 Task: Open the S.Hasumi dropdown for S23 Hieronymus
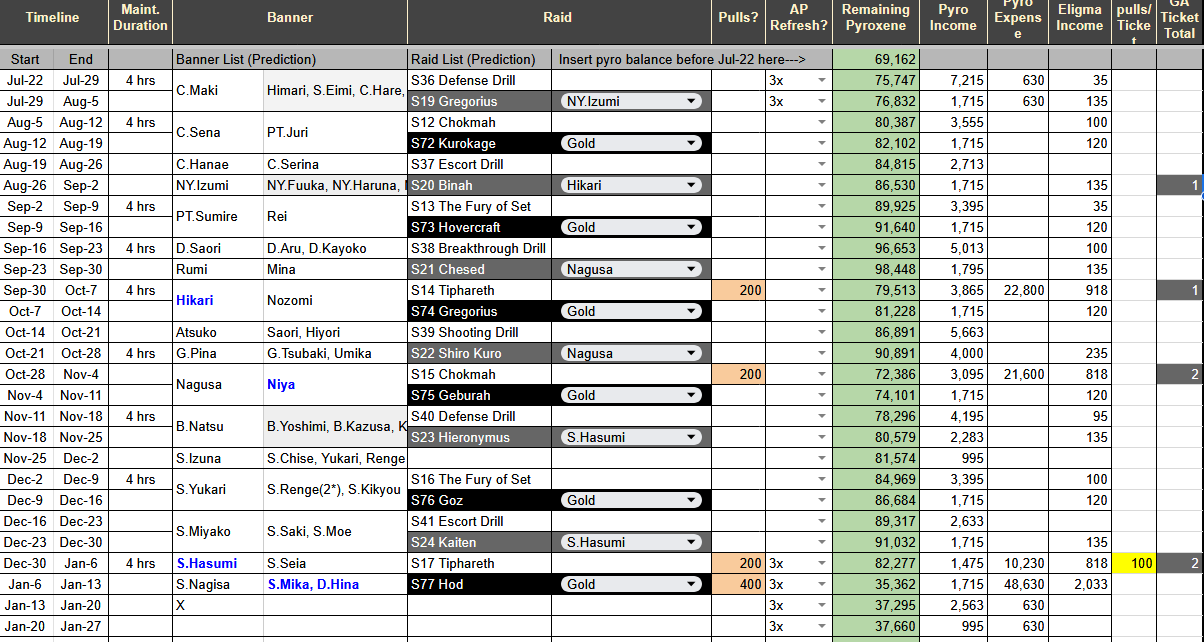(631, 437)
